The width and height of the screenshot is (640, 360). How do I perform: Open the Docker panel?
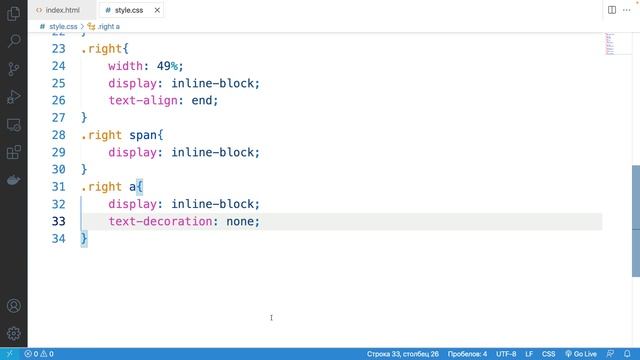coord(13,180)
